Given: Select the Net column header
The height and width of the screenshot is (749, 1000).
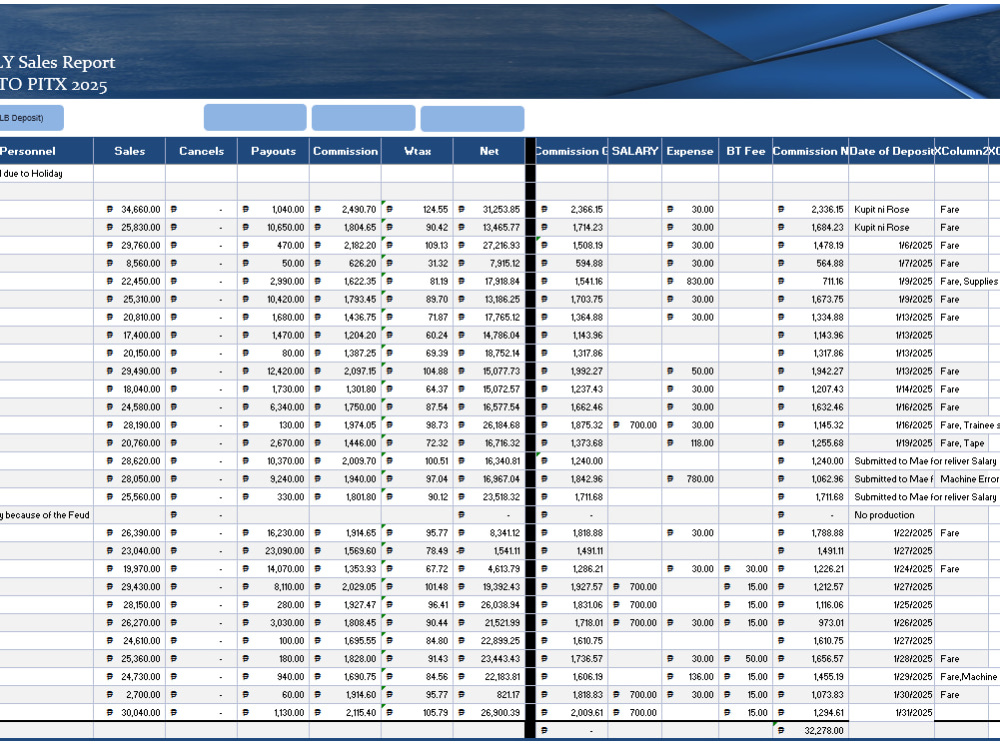Looking at the screenshot, I should click(x=489, y=151).
